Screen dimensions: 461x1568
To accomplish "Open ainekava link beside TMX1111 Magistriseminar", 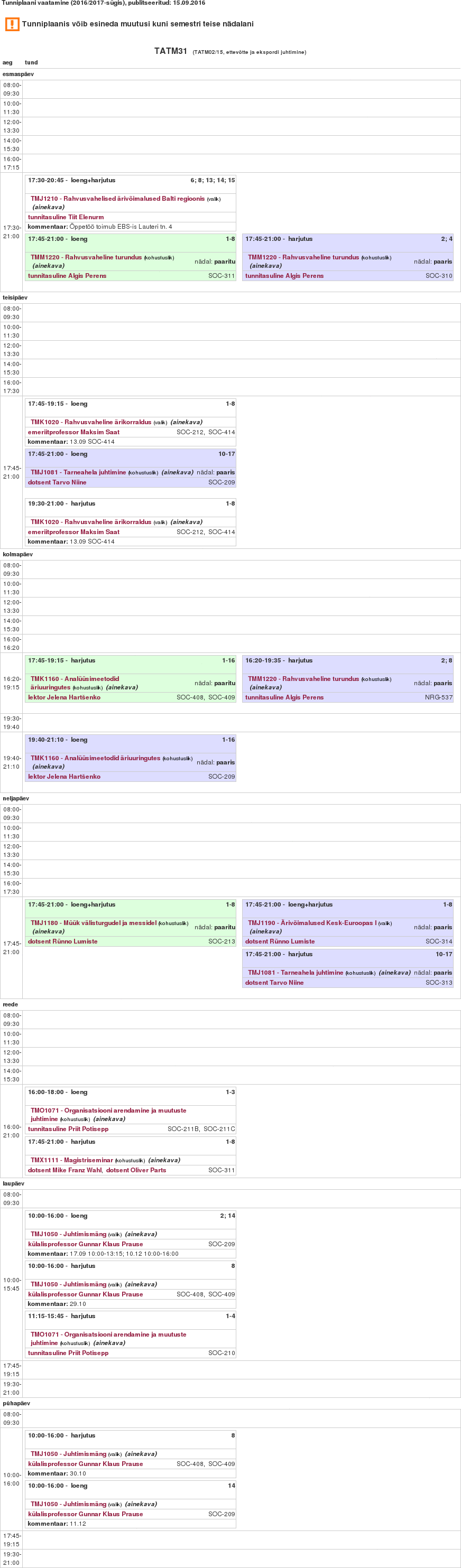I will tap(164, 1160).
